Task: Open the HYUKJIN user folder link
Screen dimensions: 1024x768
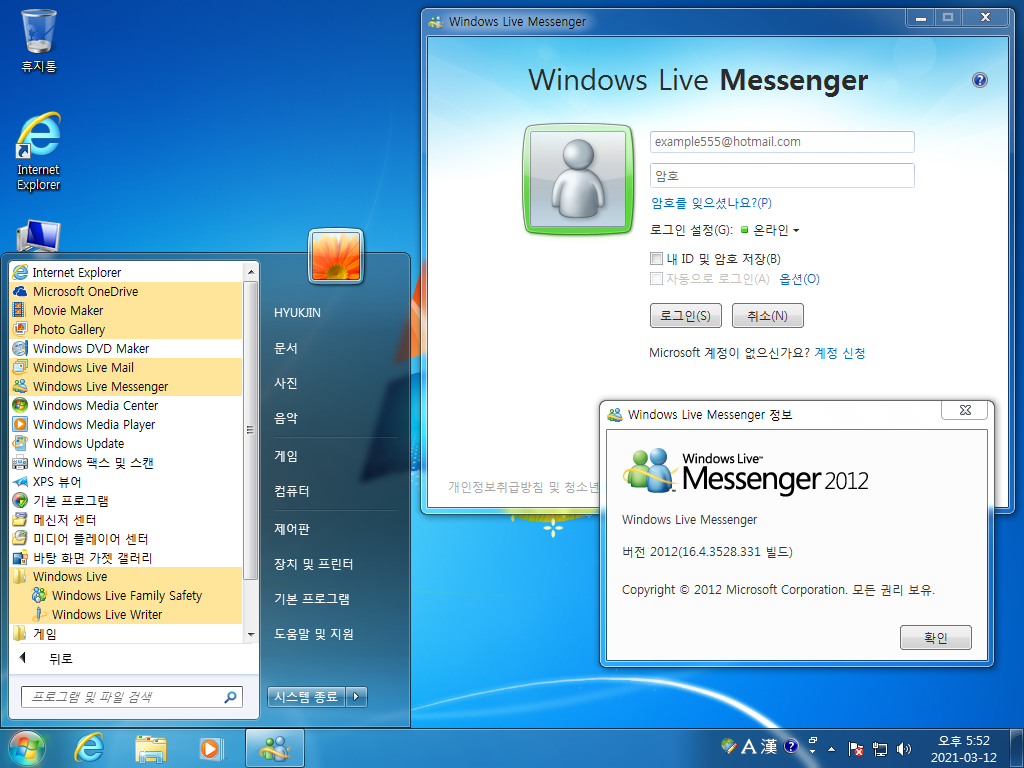Action: coord(297,313)
